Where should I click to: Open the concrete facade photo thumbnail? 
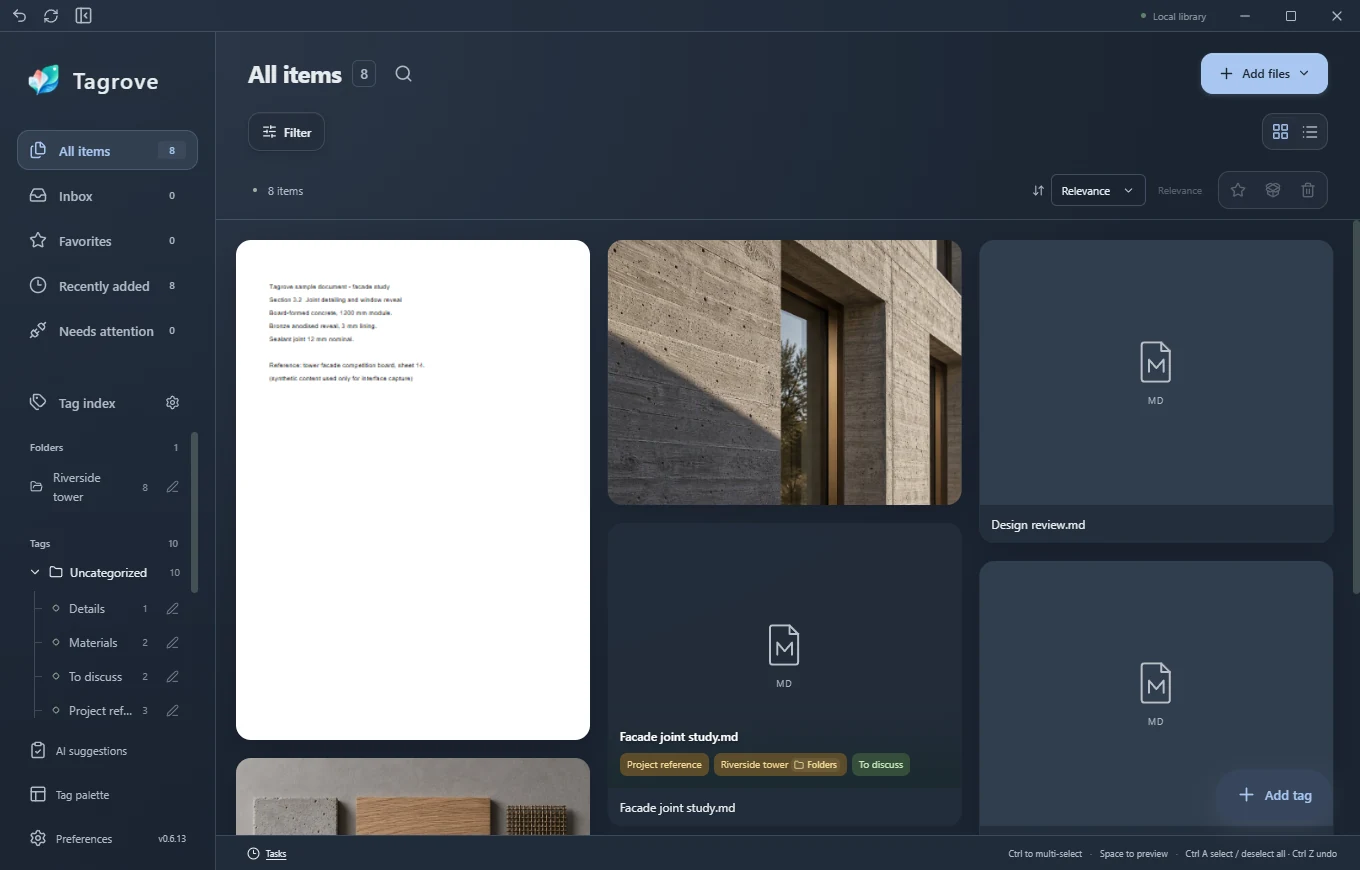785,372
